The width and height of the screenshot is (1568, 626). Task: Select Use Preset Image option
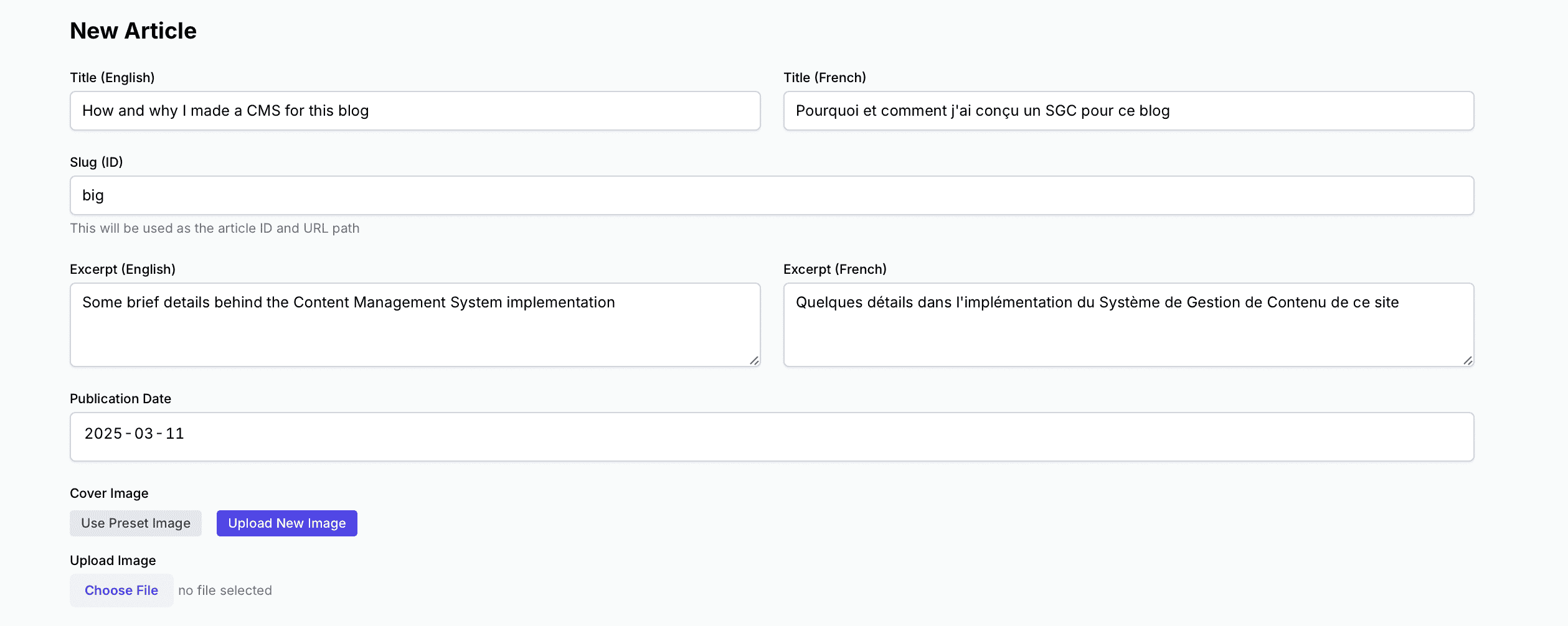[136, 523]
